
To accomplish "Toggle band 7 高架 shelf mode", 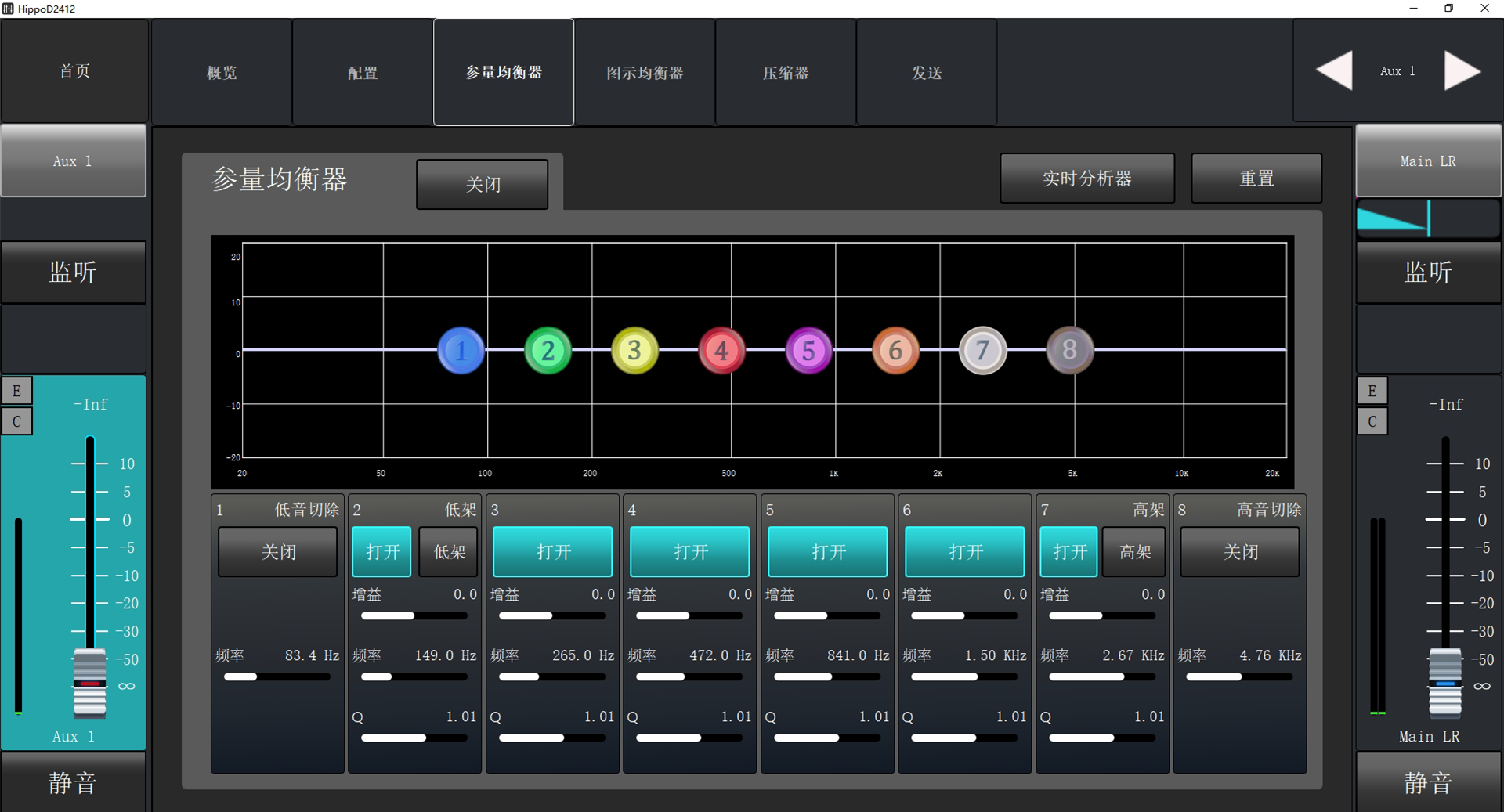I will (1134, 552).
